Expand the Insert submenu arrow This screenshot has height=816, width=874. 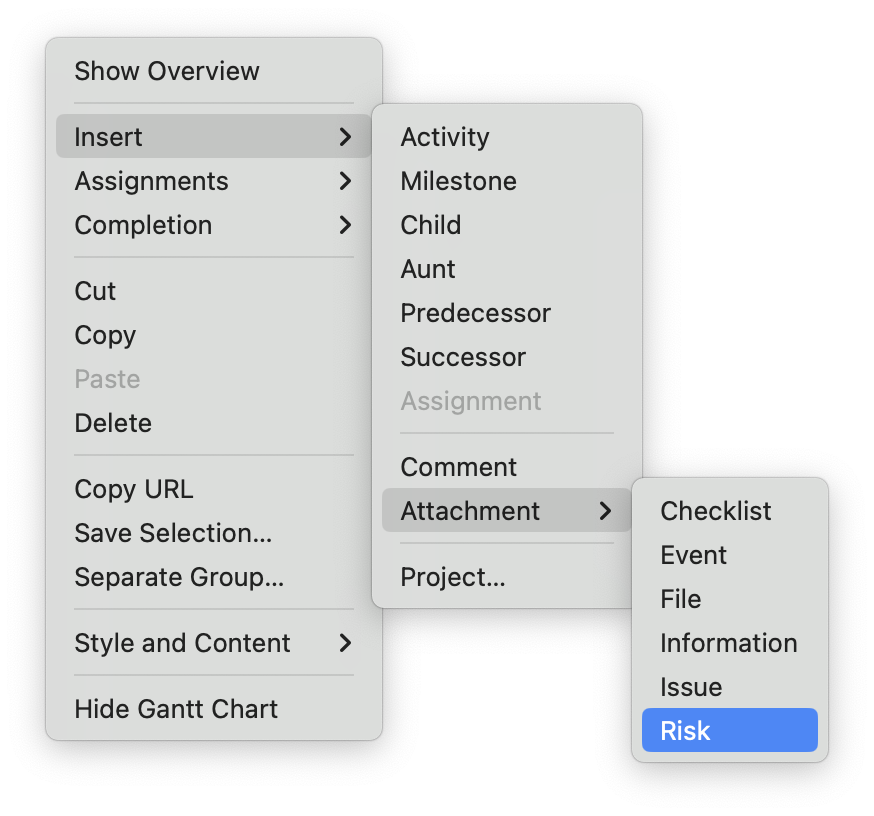[345, 137]
